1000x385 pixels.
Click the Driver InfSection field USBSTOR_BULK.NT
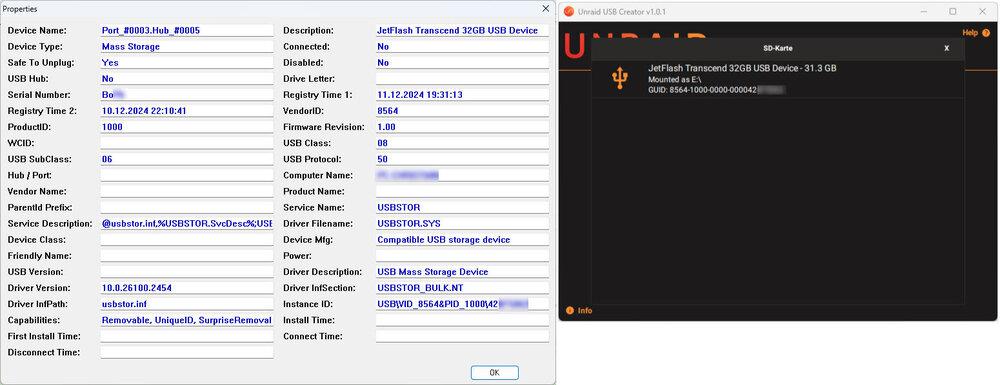[462, 288]
